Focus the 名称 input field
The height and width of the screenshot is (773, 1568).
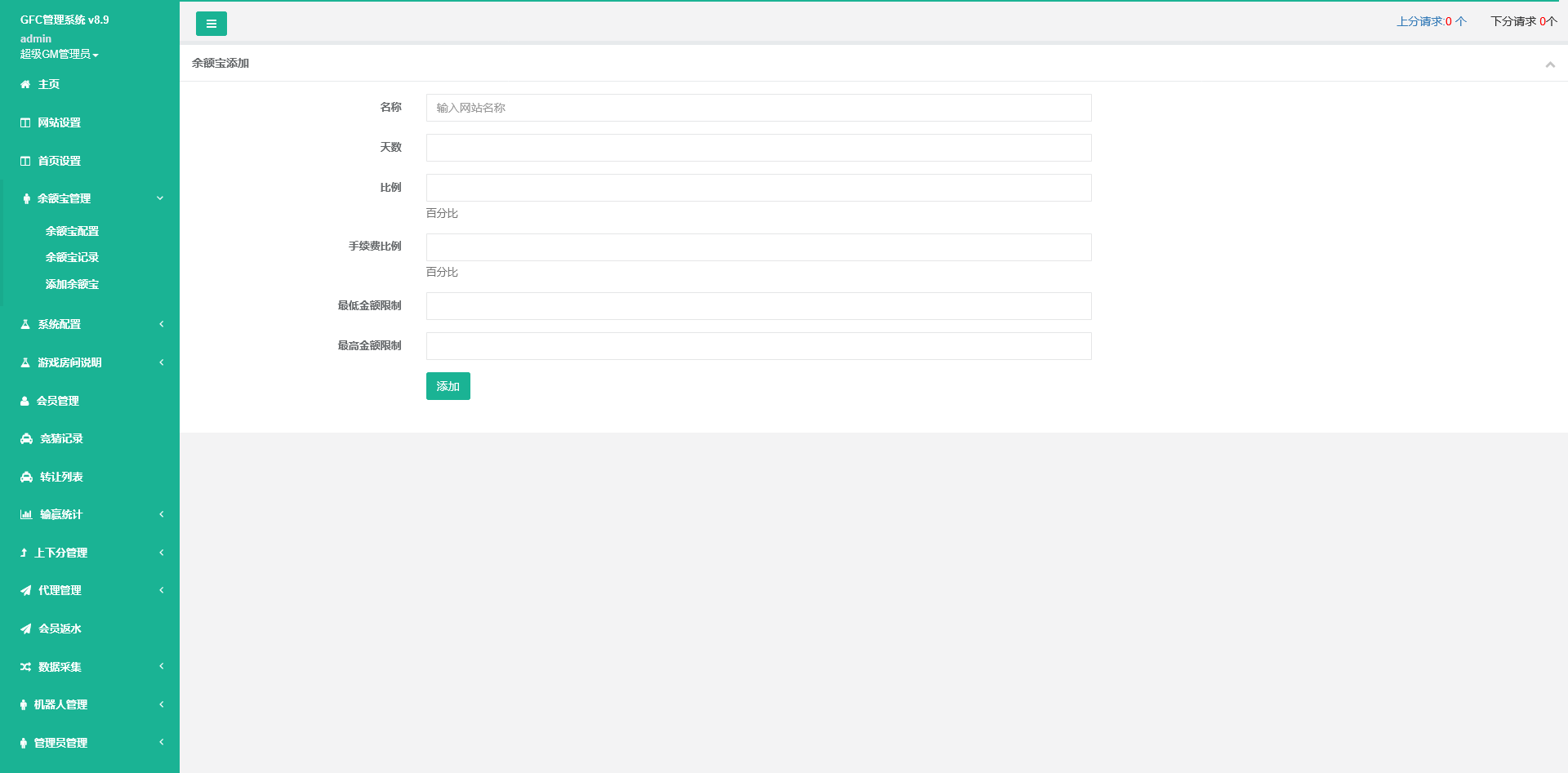click(758, 108)
